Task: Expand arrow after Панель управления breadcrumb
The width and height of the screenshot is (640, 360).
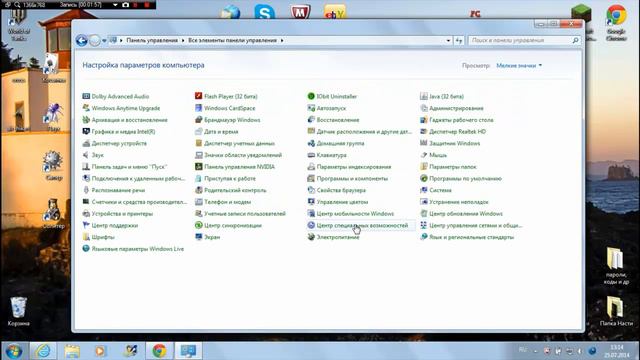Action: pyautogui.click(x=183, y=40)
